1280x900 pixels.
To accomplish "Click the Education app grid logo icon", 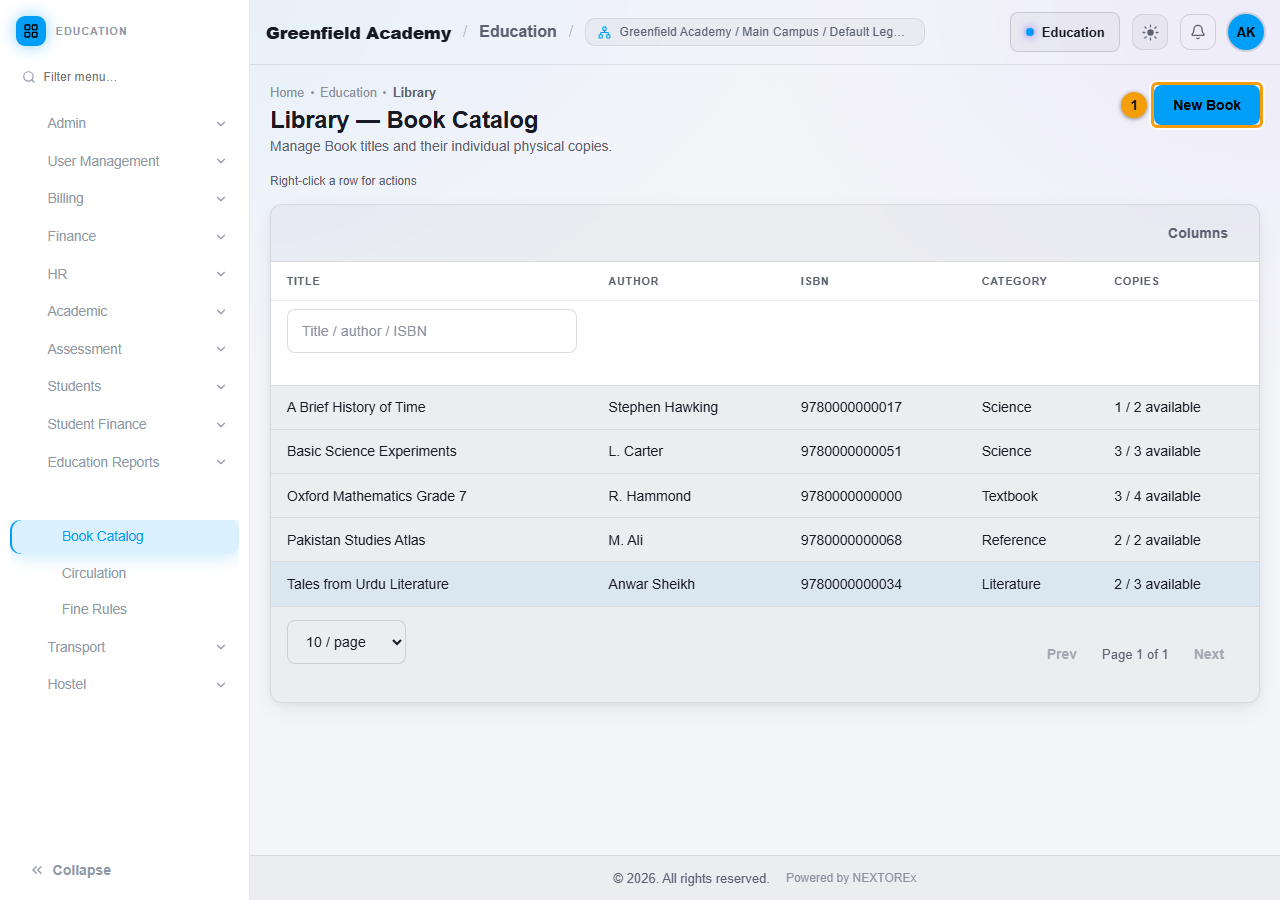I will [x=31, y=31].
